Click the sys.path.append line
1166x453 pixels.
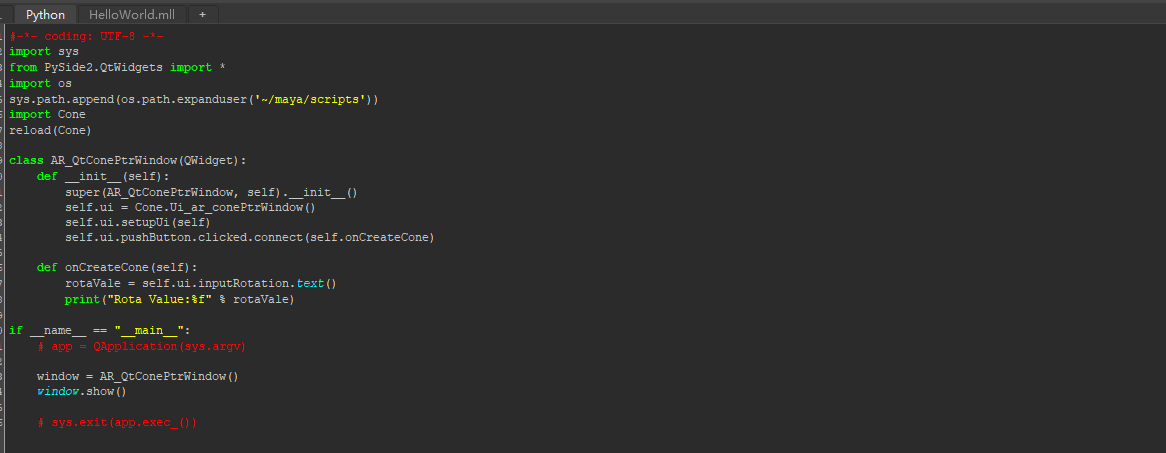194,99
